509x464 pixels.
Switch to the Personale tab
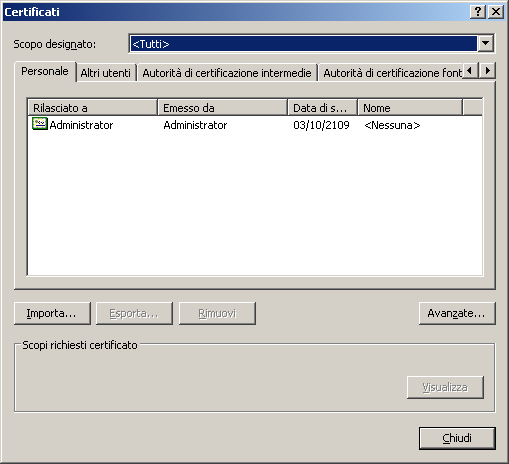click(45, 71)
